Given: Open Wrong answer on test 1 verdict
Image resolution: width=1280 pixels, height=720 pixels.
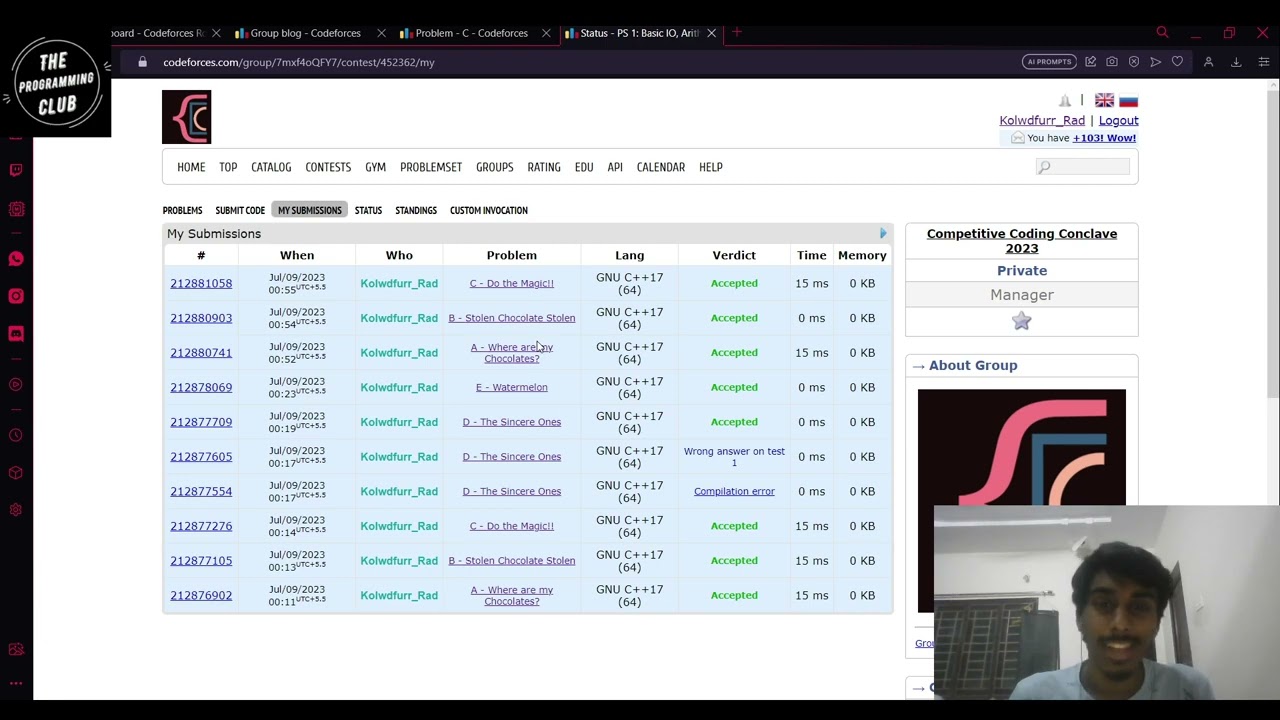Looking at the screenshot, I should [x=734, y=457].
